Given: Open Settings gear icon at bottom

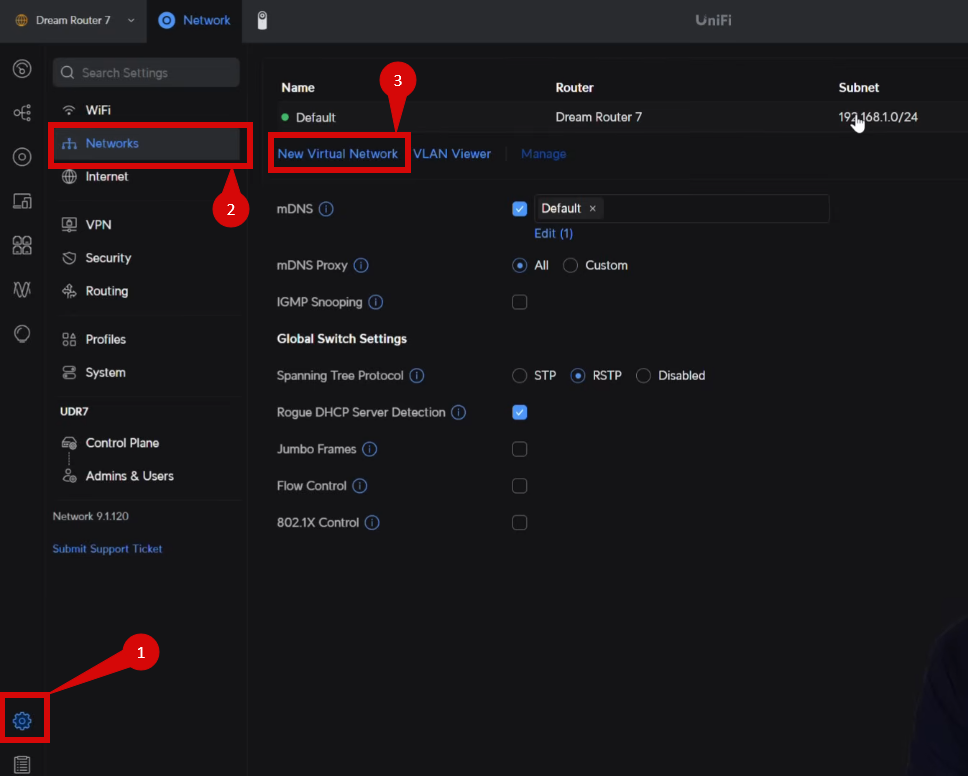Looking at the screenshot, I should pos(22,720).
